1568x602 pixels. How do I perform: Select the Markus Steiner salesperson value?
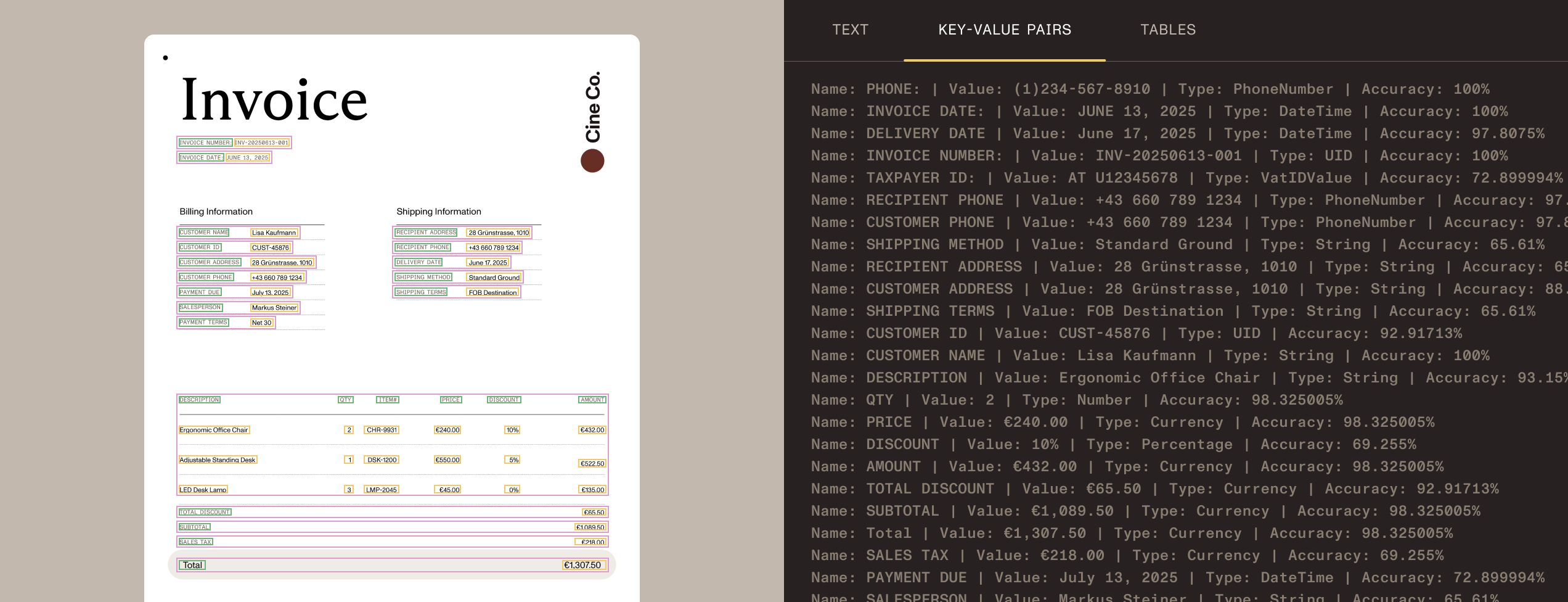click(274, 307)
